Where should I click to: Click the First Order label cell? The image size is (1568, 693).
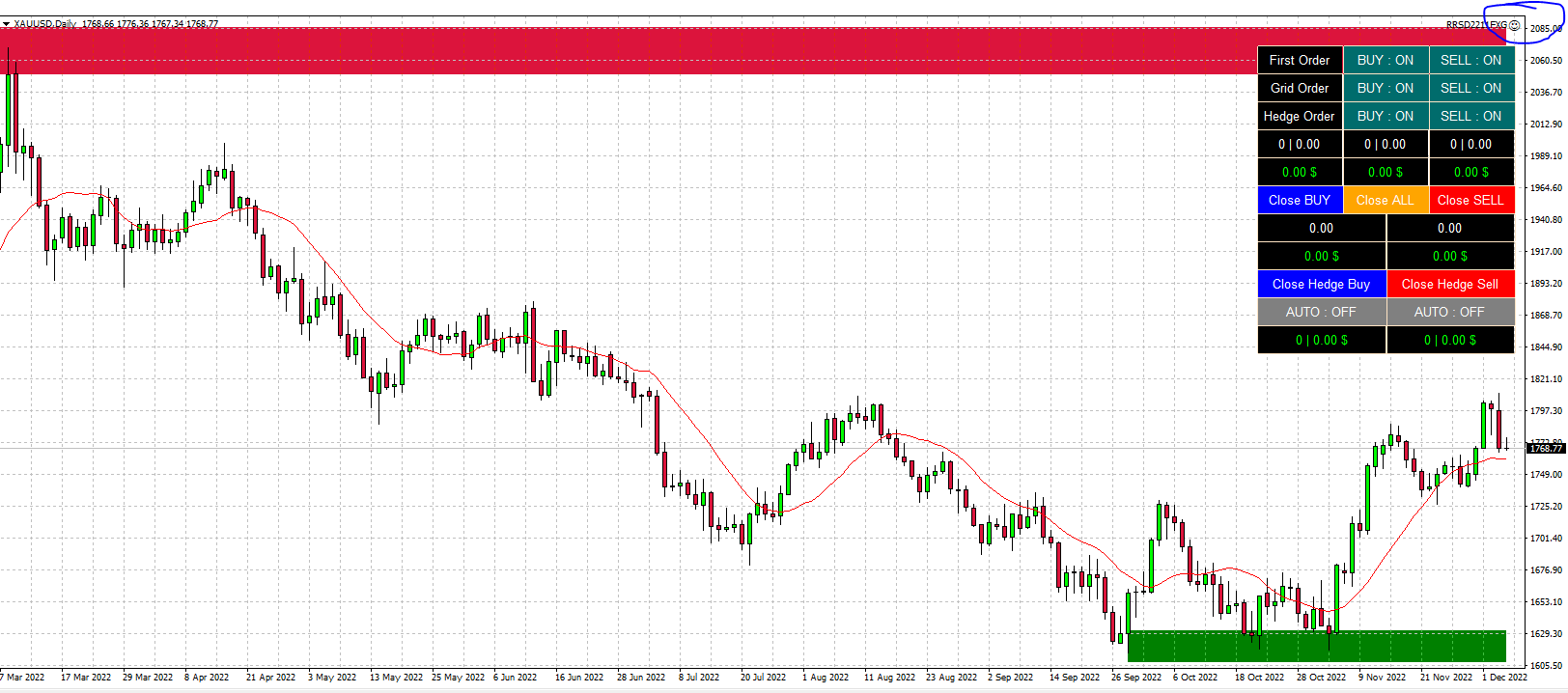click(x=1299, y=60)
